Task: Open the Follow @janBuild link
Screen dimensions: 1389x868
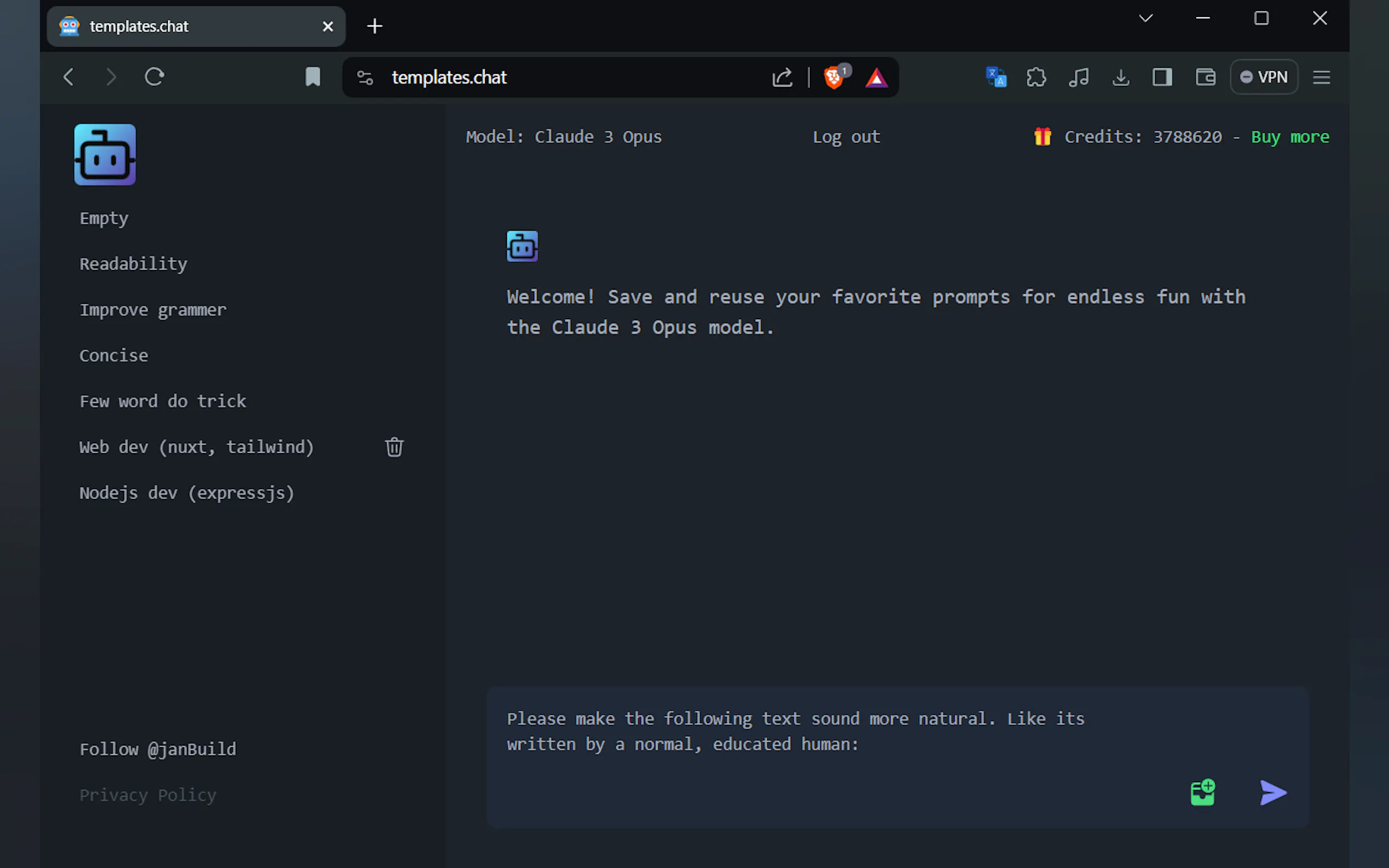Action: click(x=158, y=749)
